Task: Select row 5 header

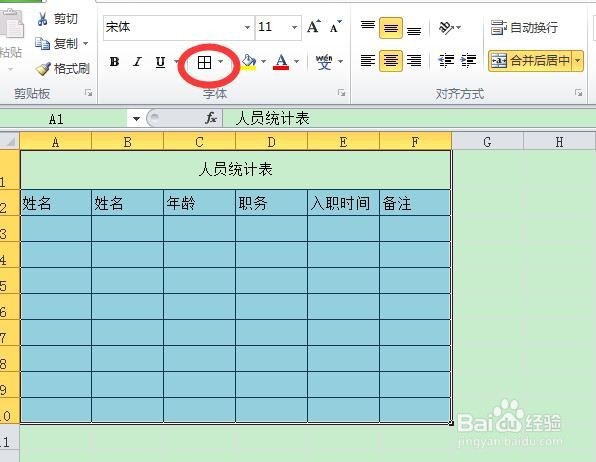Action: [10, 281]
